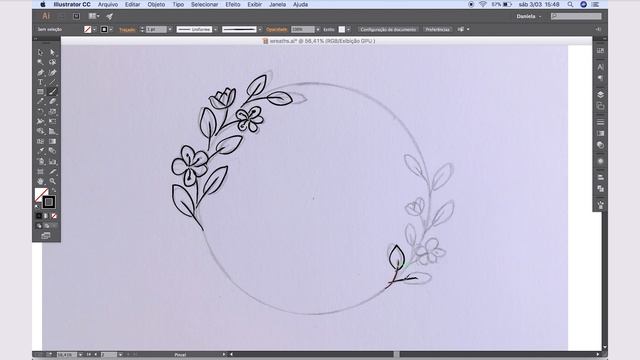Screen dimensions: 640x360
Task: Set paint mode to None
Action: (x=54, y=216)
